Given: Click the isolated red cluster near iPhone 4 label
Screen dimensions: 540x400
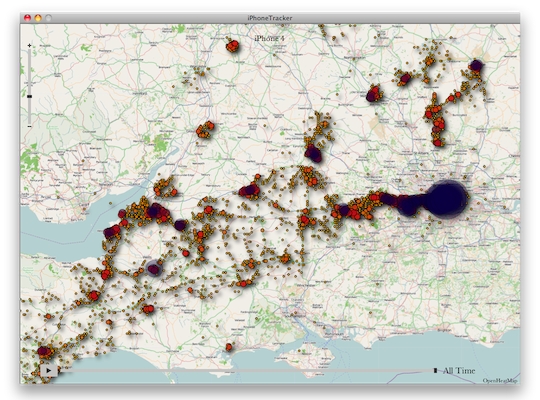Looking at the screenshot, I should (232, 45).
